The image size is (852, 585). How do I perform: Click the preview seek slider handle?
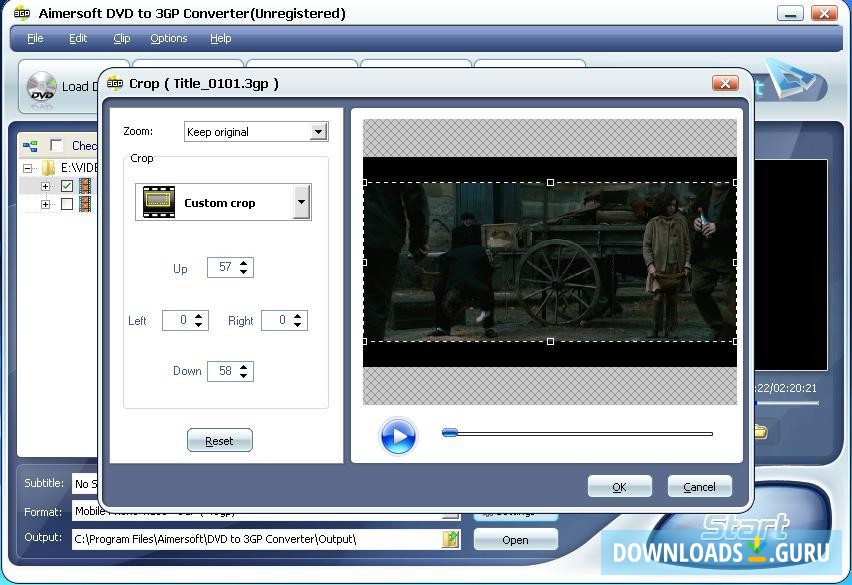pyautogui.click(x=450, y=433)
